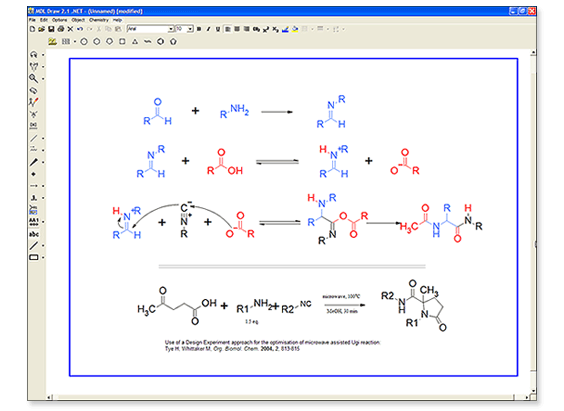Click the citation text below the reaction
Viewport: 564px width, 411px height.
pyautogui.click(x=272, y=345)
